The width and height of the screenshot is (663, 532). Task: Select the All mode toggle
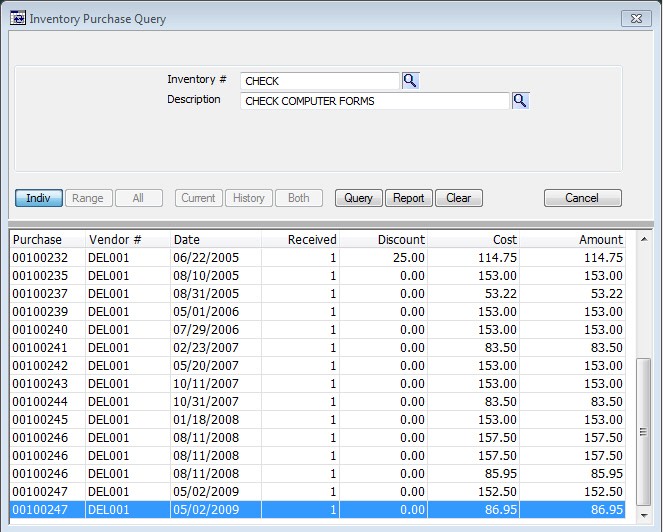[x=138, y=198]
